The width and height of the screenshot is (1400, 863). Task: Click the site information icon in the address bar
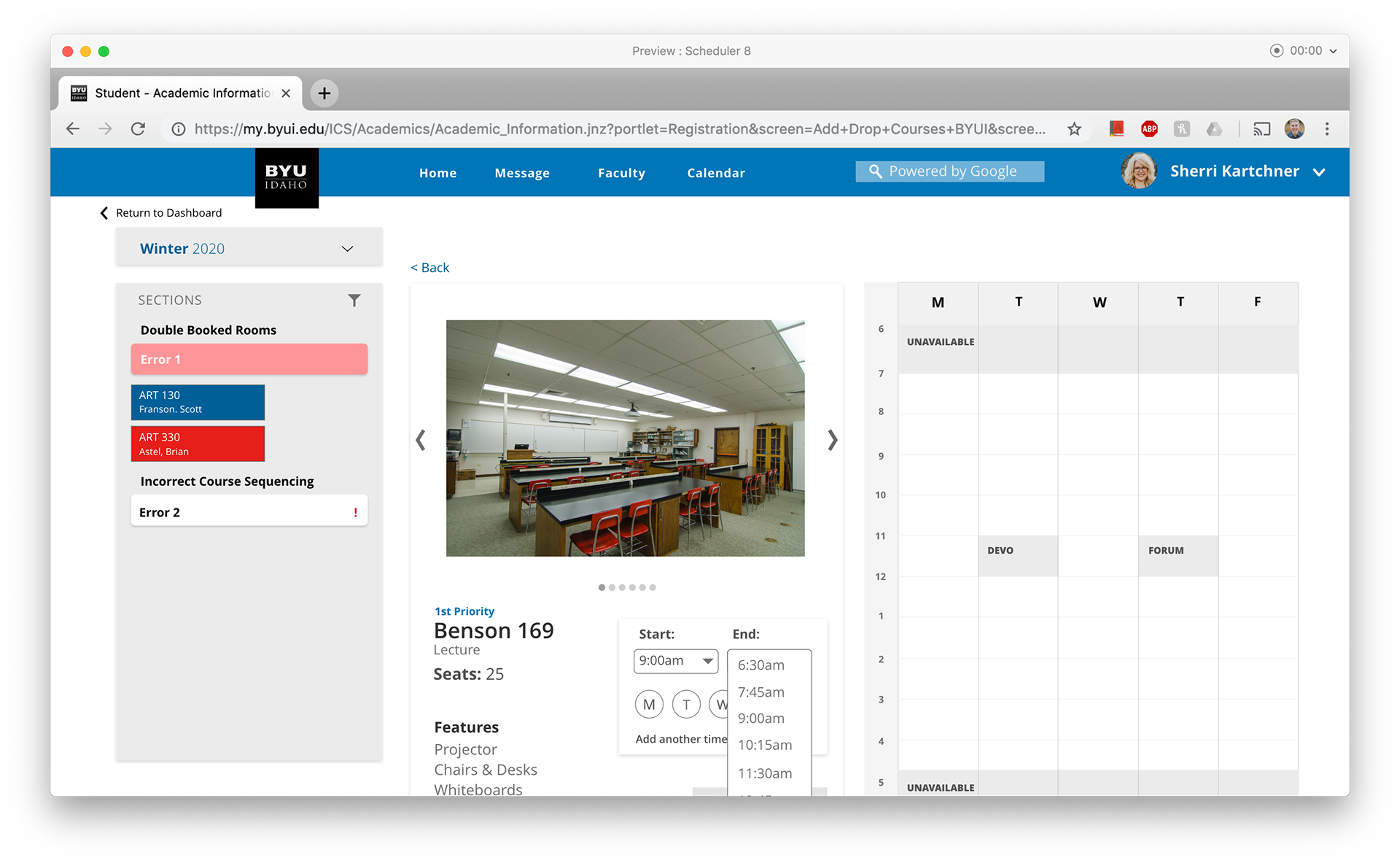pos(178,129)
